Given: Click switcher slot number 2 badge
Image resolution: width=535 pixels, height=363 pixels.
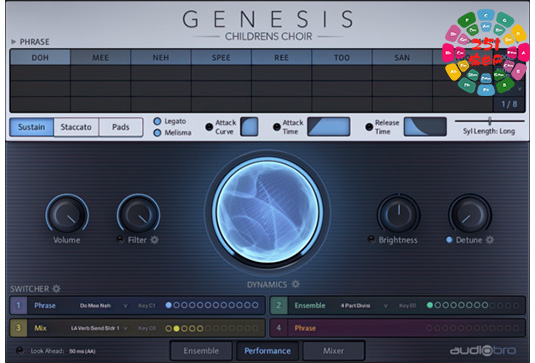Looking at the screenshot, I should tap(279, 305).
